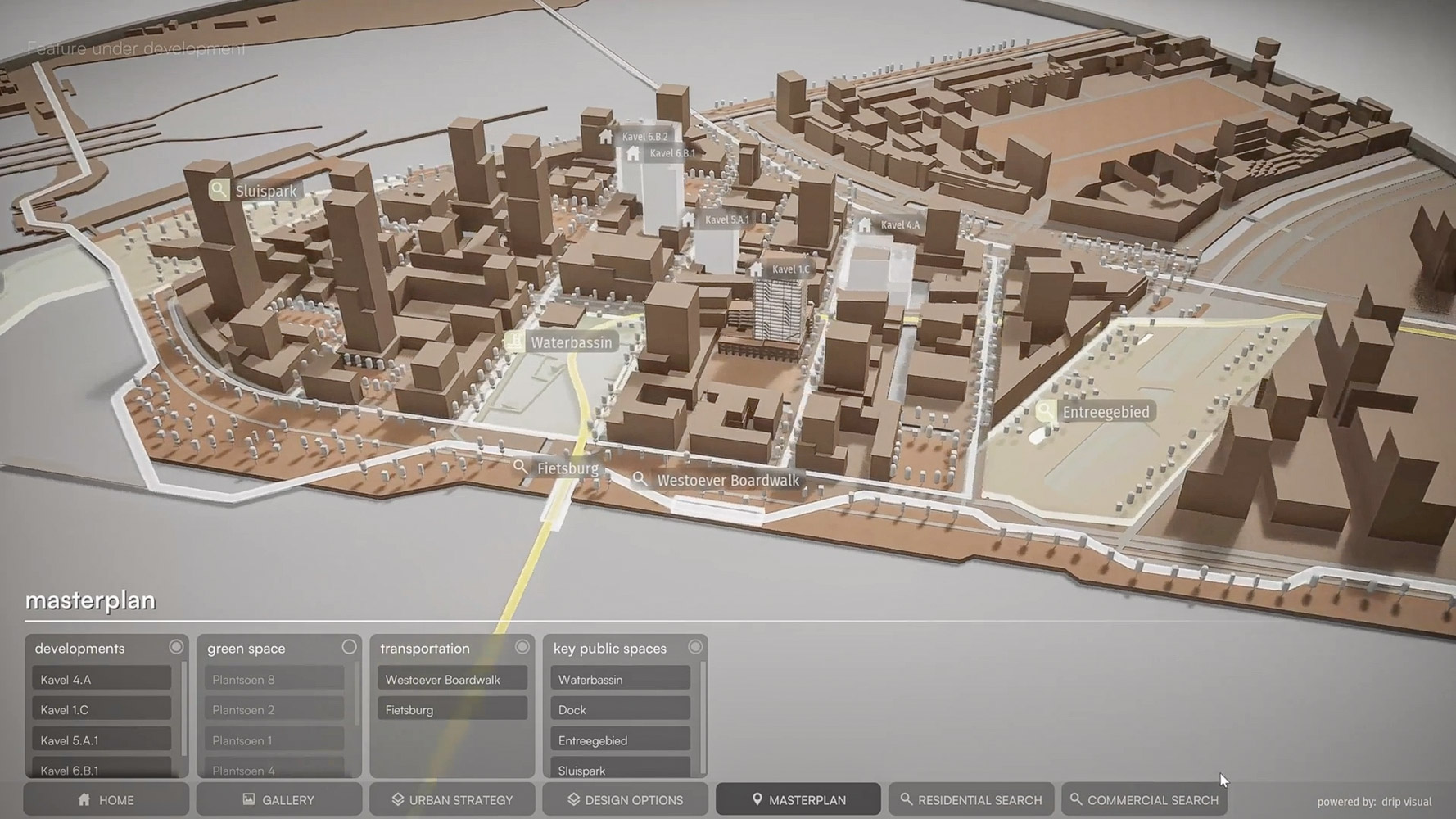The width and height of the screenshot is (1456, 819).
Task: Click the Westoever Boardwalk map marker icon
Action: (640, 480)
